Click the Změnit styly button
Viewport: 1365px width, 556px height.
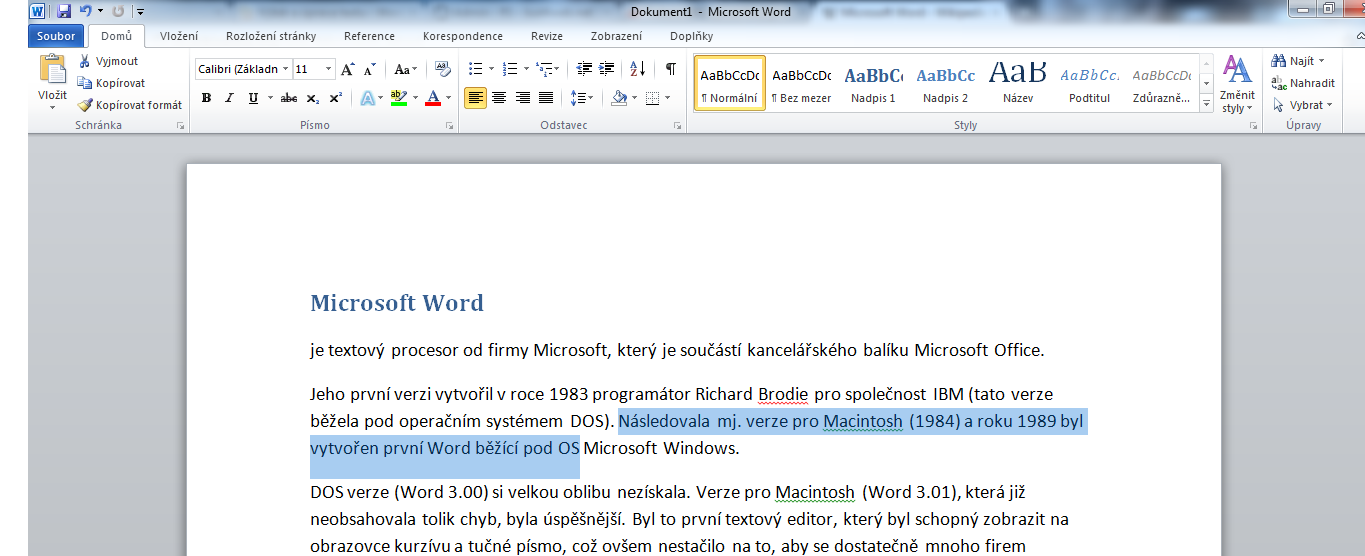point(1238,84)
